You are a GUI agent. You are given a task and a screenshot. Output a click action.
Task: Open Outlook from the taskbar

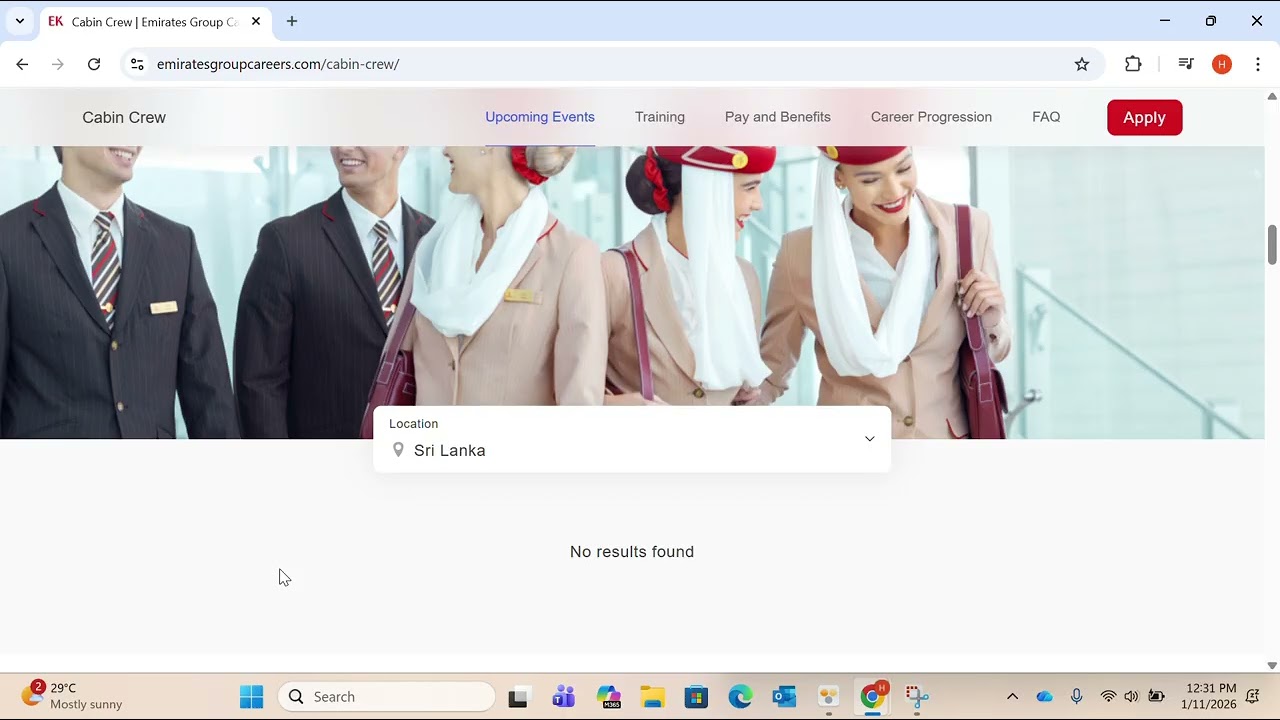[784, 697]
